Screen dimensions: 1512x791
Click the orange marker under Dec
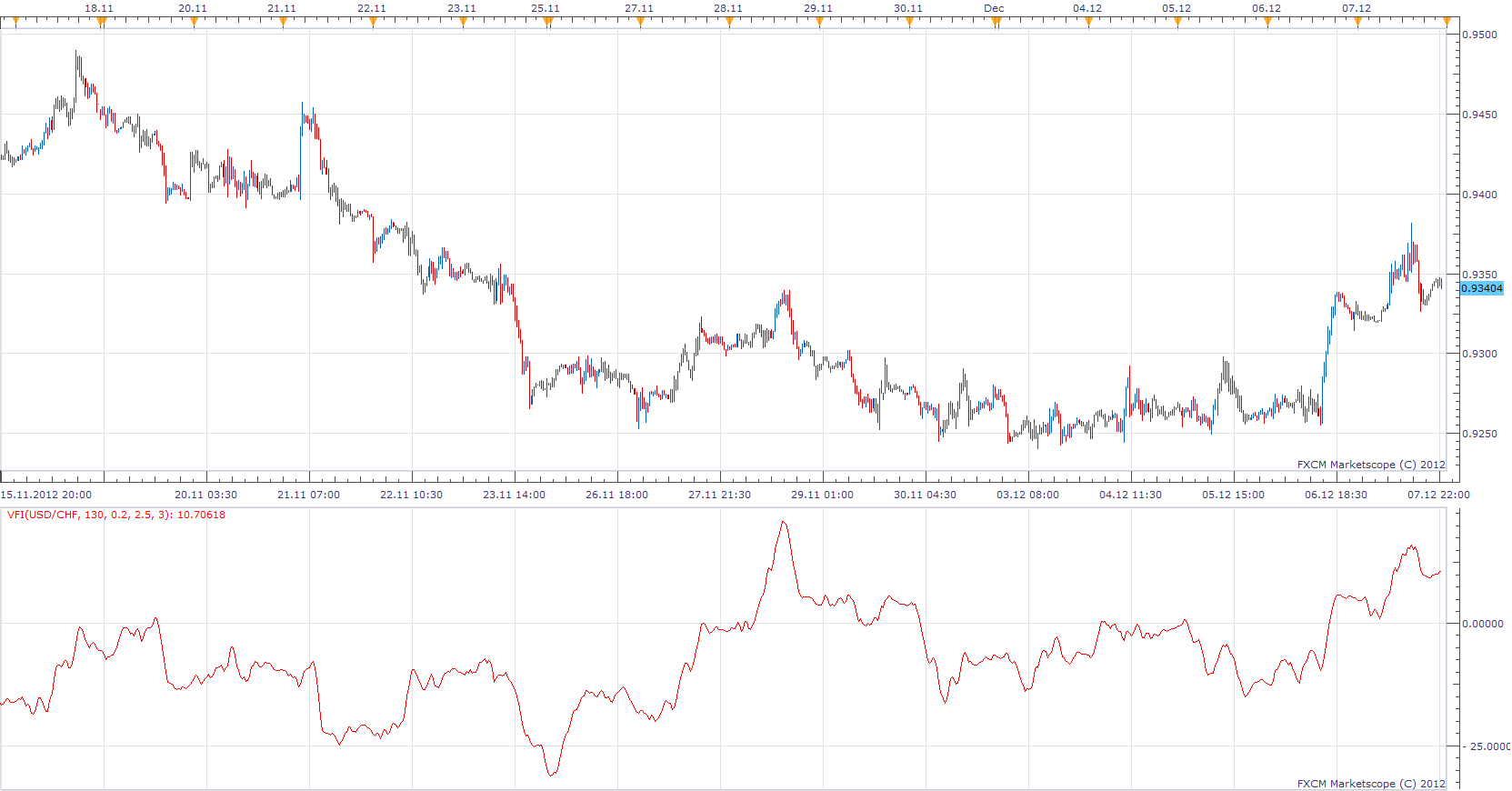[x=996, y=22]
